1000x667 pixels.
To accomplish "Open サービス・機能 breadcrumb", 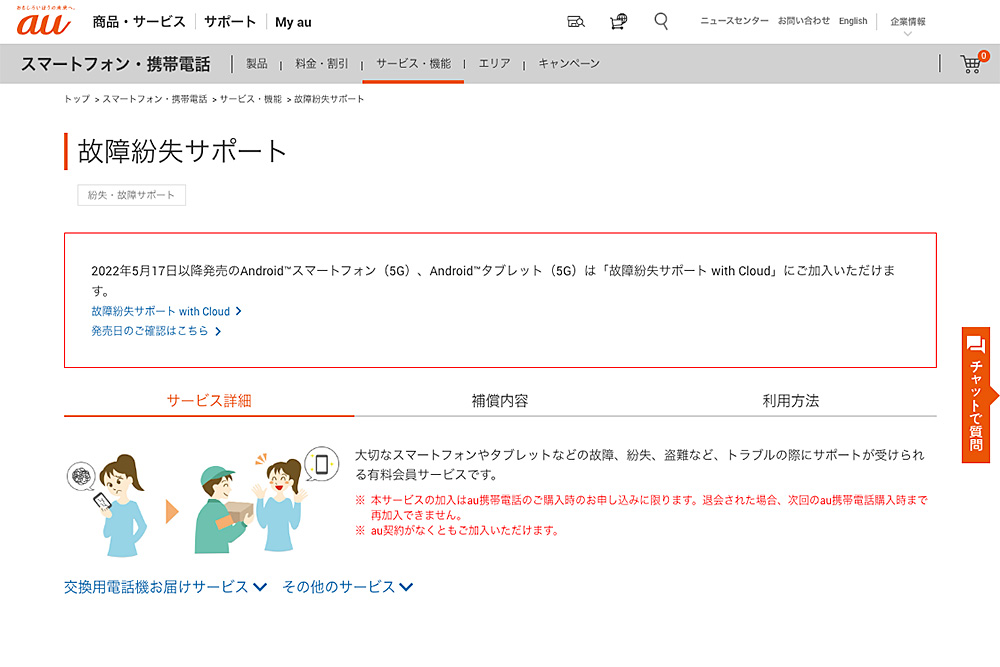I will 251,99.
